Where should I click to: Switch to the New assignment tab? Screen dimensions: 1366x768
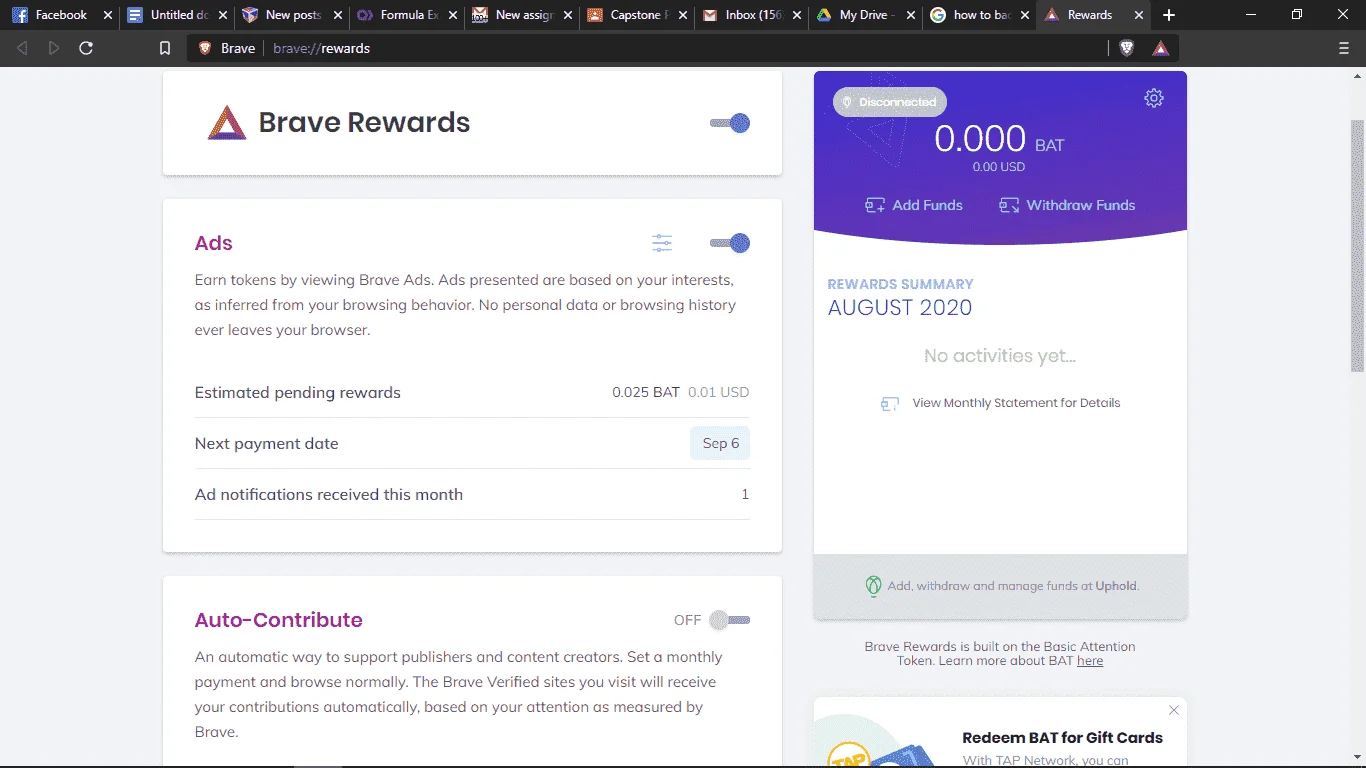[523, 15]
